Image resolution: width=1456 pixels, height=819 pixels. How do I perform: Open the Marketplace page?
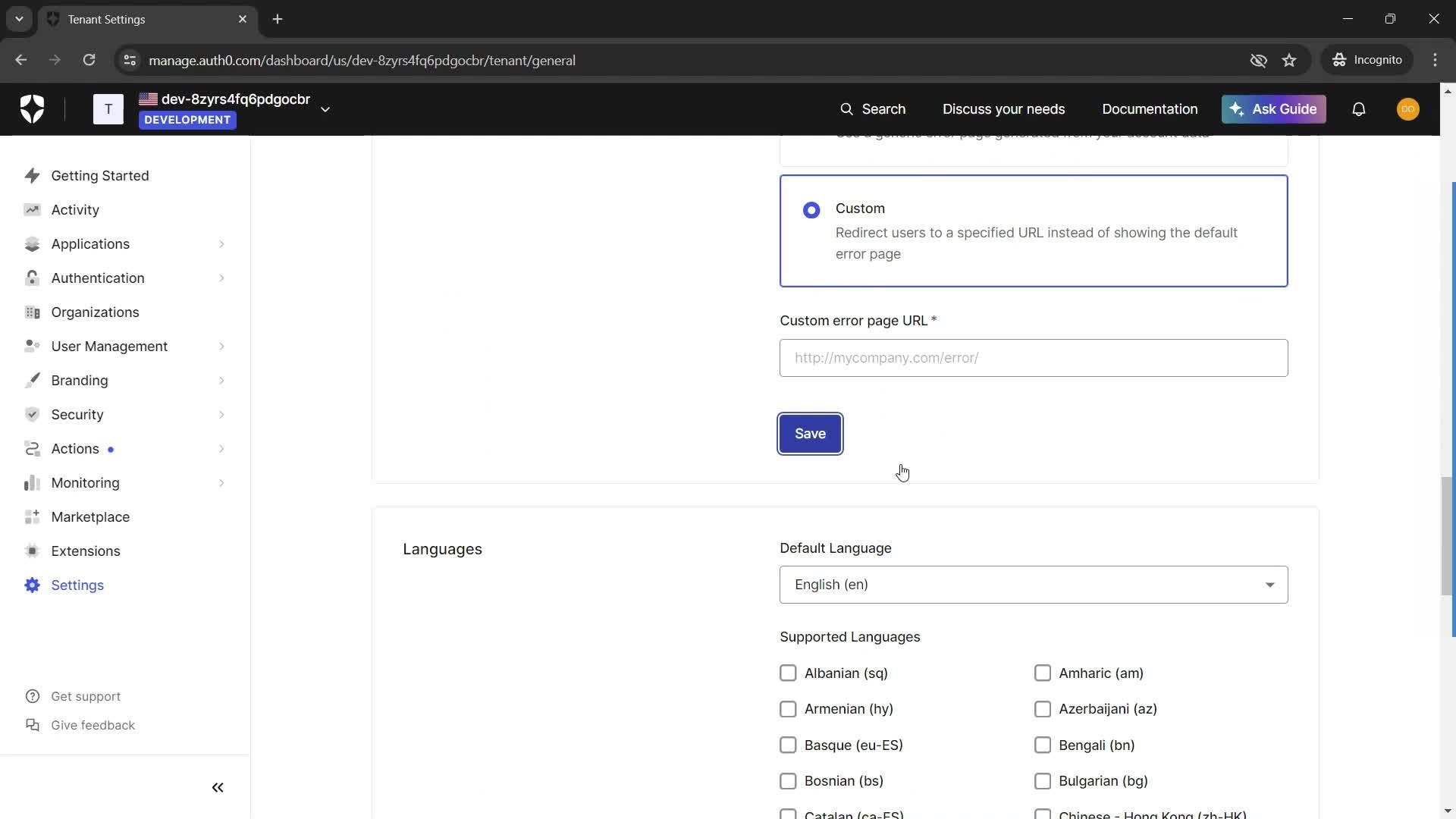pyautogui.click(x=90, y=517)
